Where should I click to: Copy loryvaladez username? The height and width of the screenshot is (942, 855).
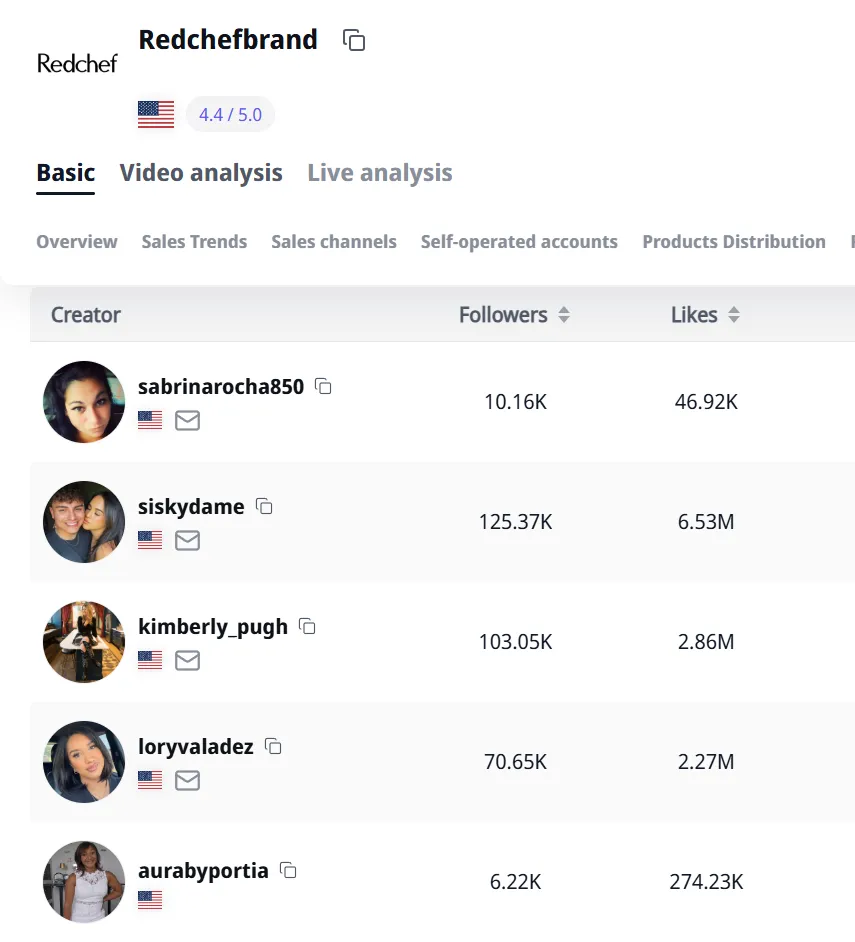[x=273, y=746]
